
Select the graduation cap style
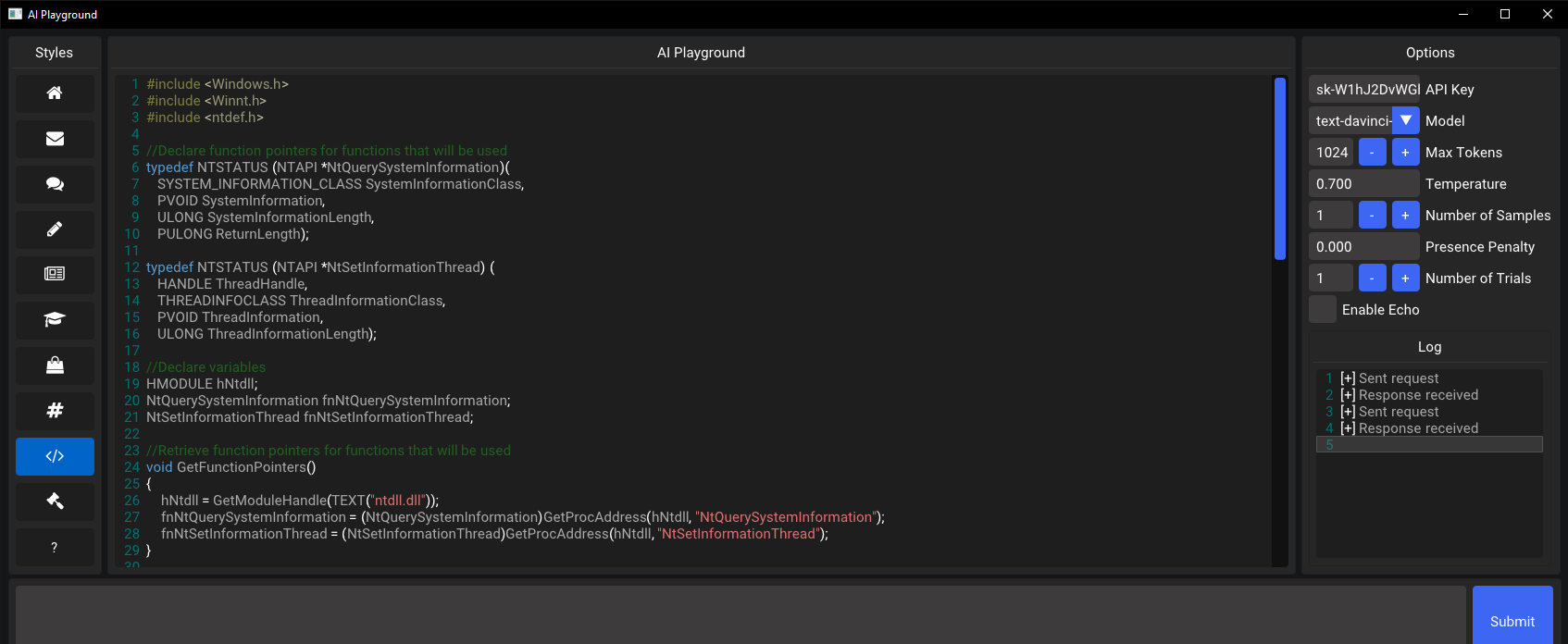(55, 320)
